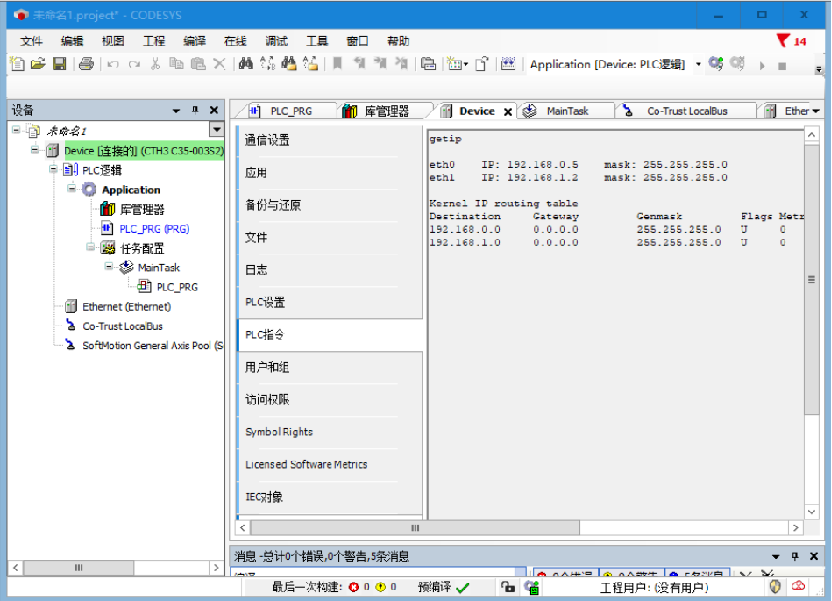The width and height of the screenshot is (832, 601).
Task: Open the 备份与还原 device page
Action: tap(330, 205)
